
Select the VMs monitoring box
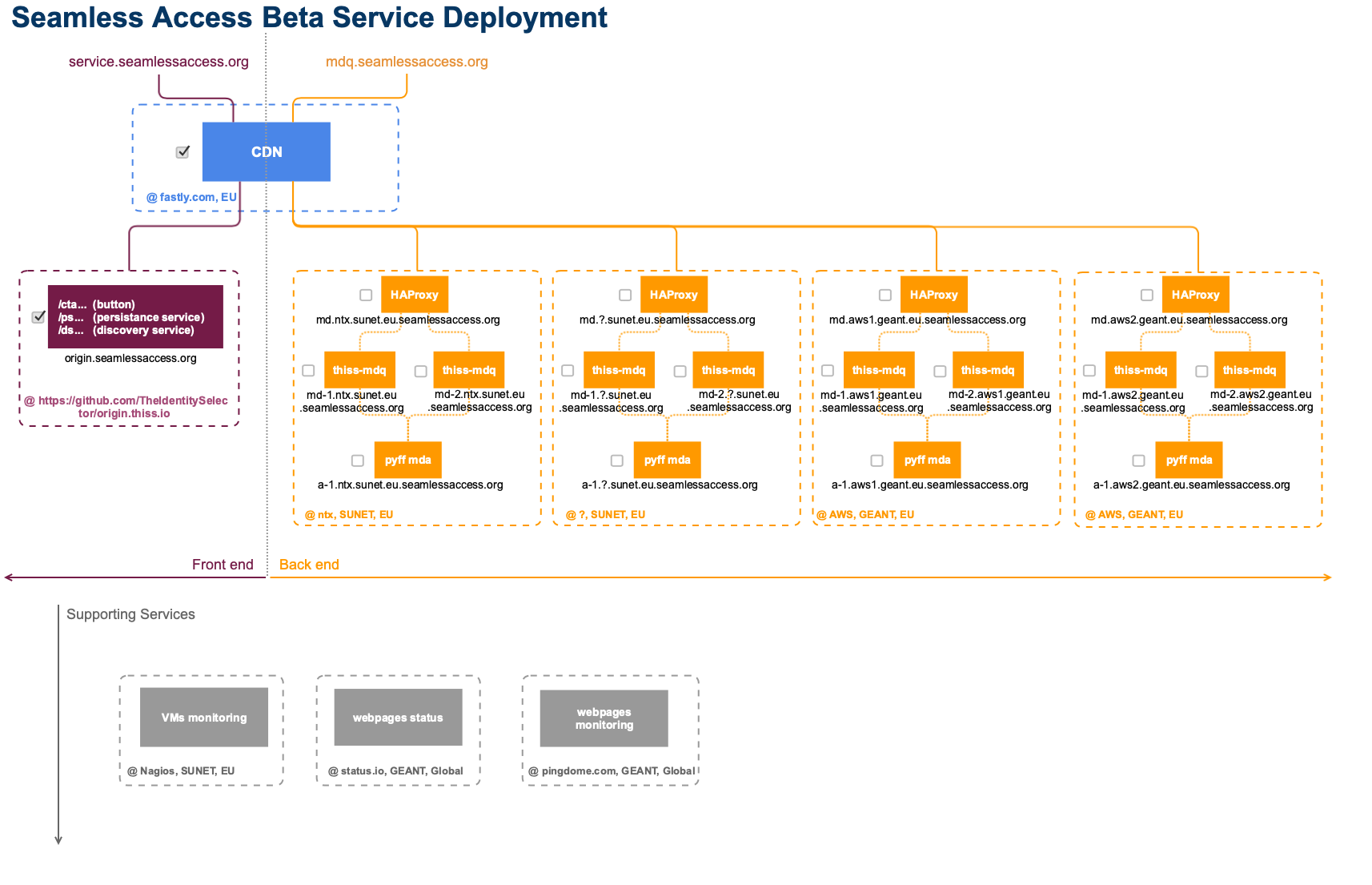pos(204,718)
